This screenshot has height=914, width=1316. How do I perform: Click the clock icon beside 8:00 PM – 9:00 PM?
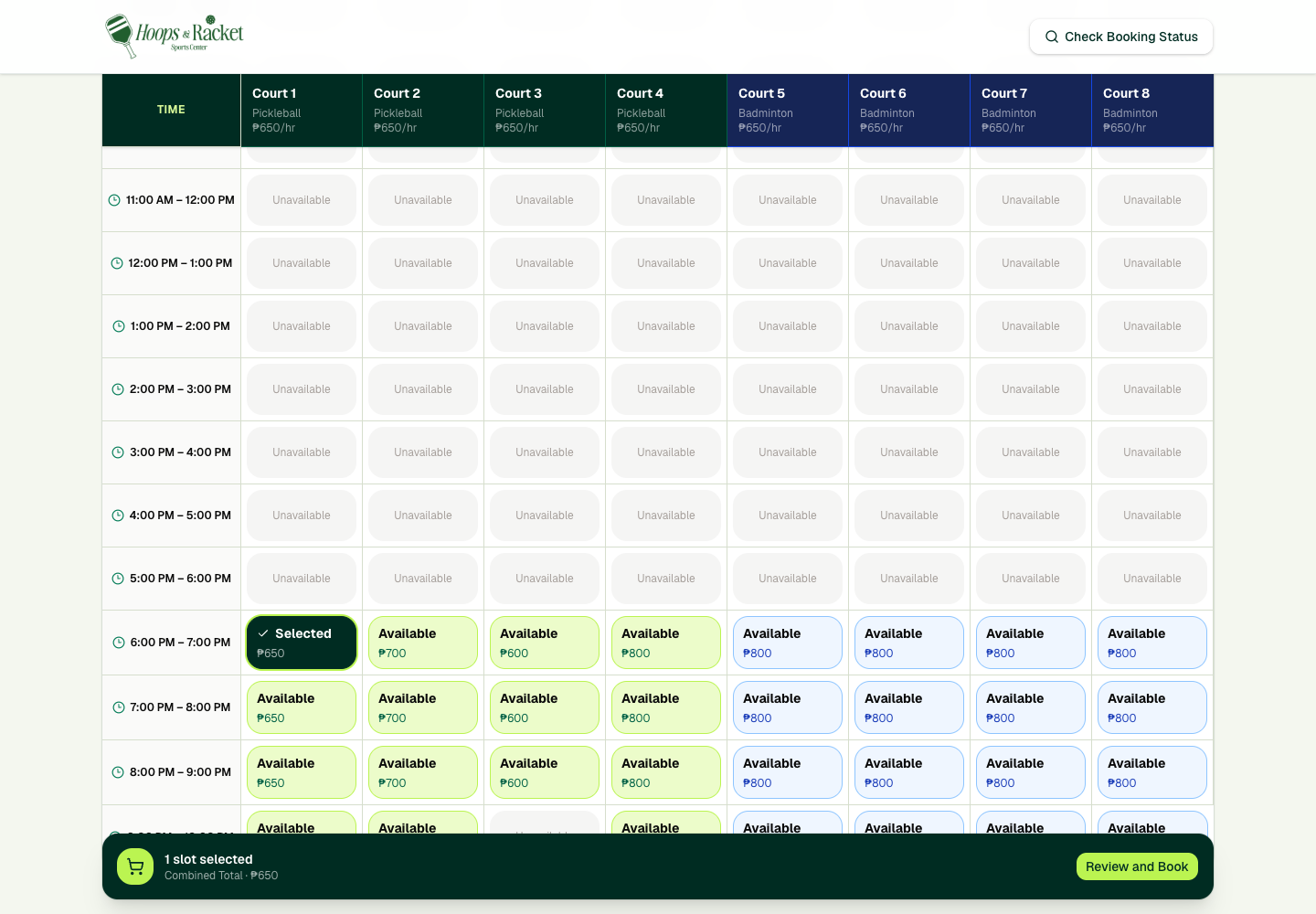point(118,772)
